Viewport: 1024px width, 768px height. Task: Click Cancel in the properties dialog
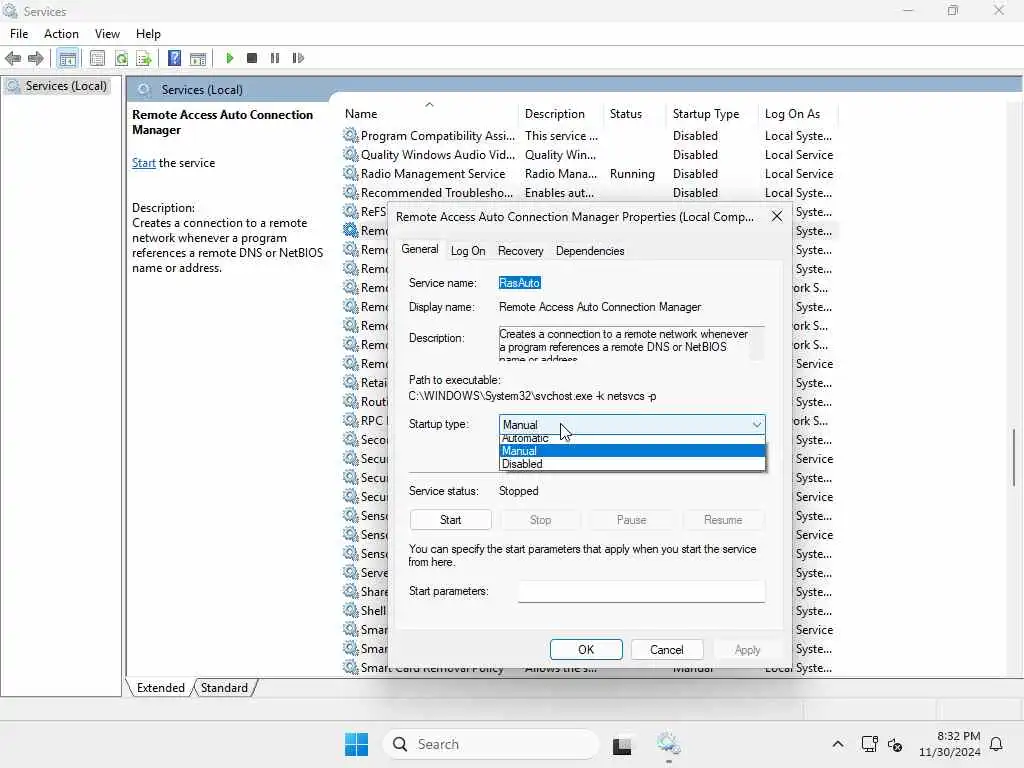pyautogui.click(x=667, y=650)
